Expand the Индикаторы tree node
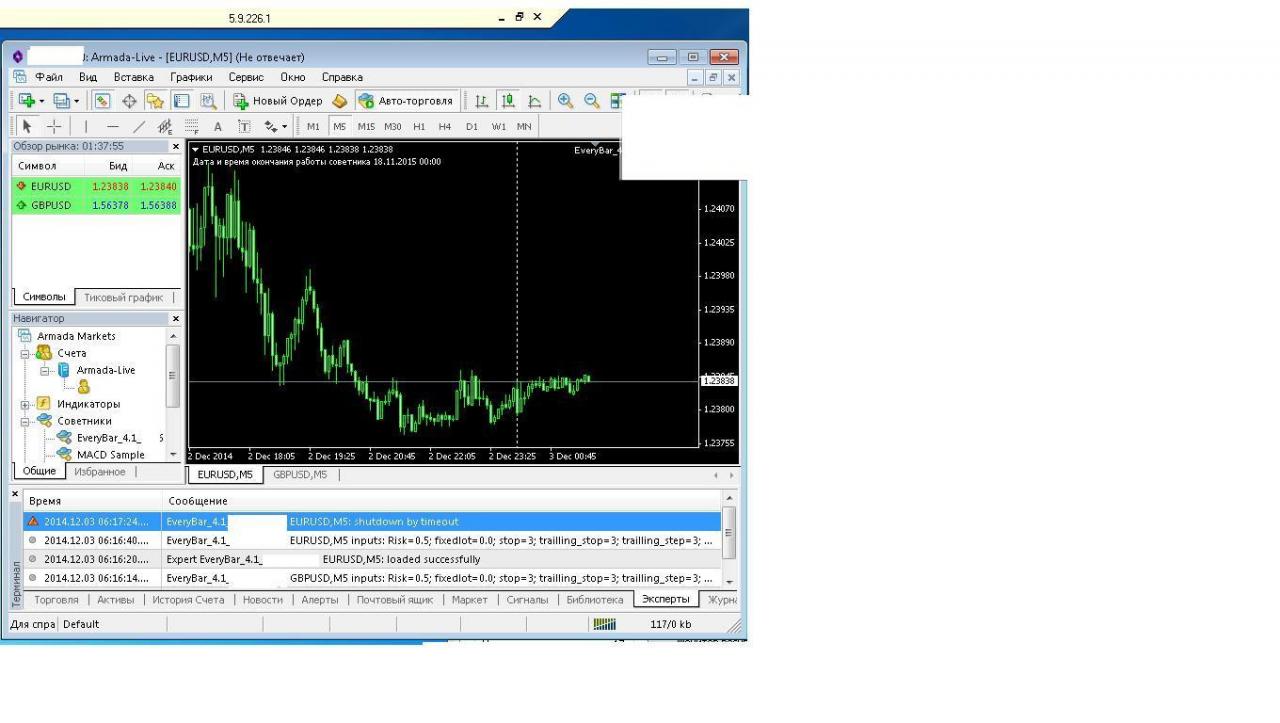Image resolution: width=1280 pixels, height=723 pixels. click(25, 404)
